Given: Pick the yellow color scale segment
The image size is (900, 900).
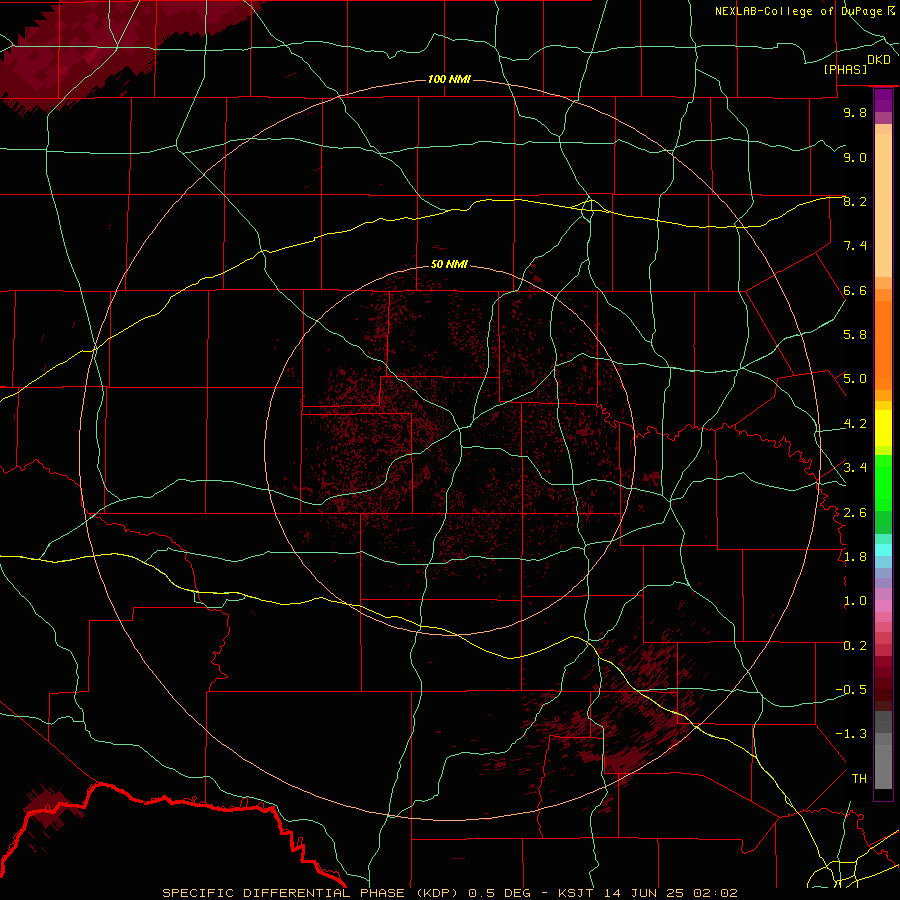Looking at the screenshot, I should pyautogui.click(x=883, y=428).
